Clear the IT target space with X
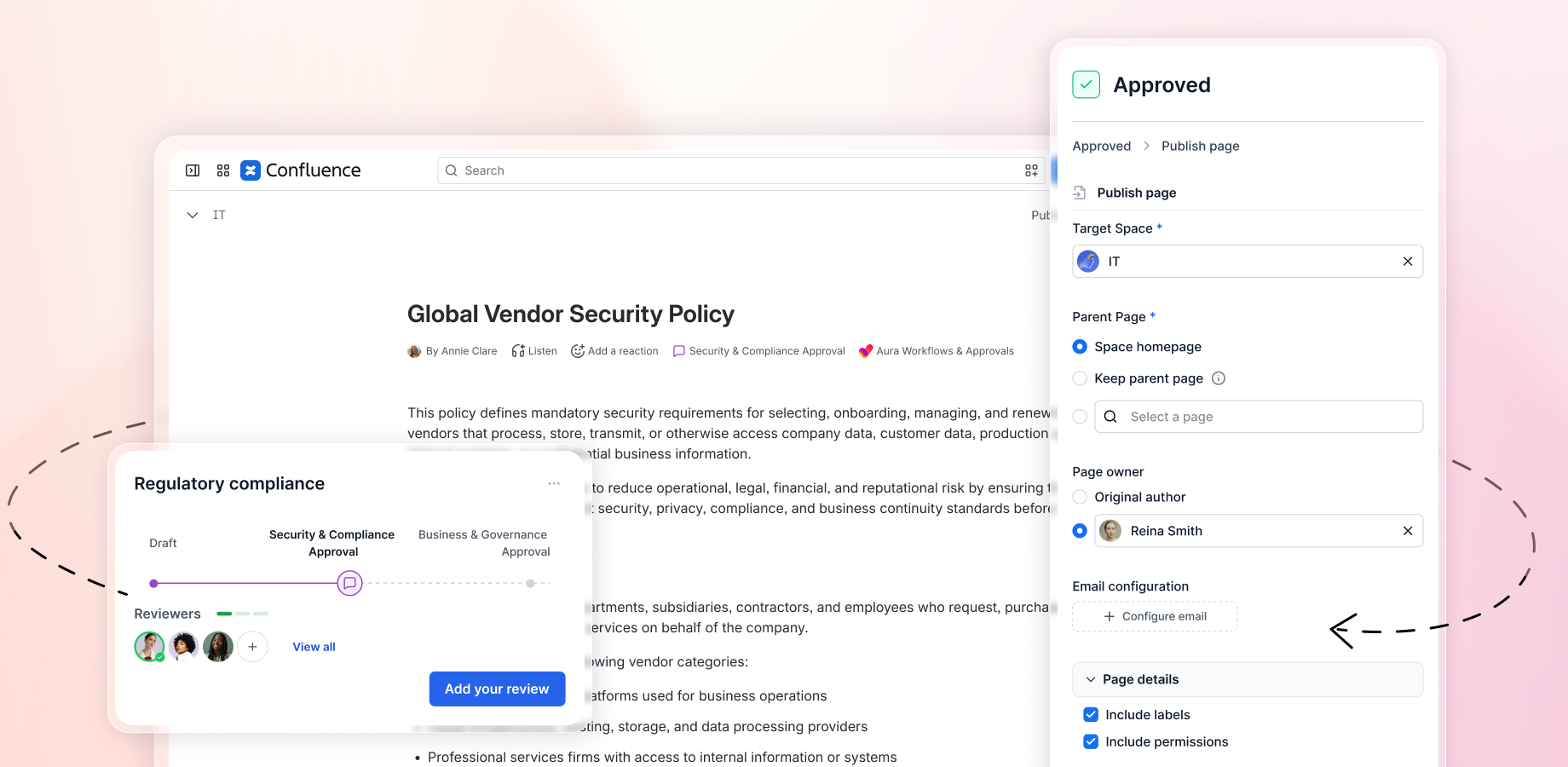Image resolution: width=1568 pixels, height=767 pixels. [1408, 262]
